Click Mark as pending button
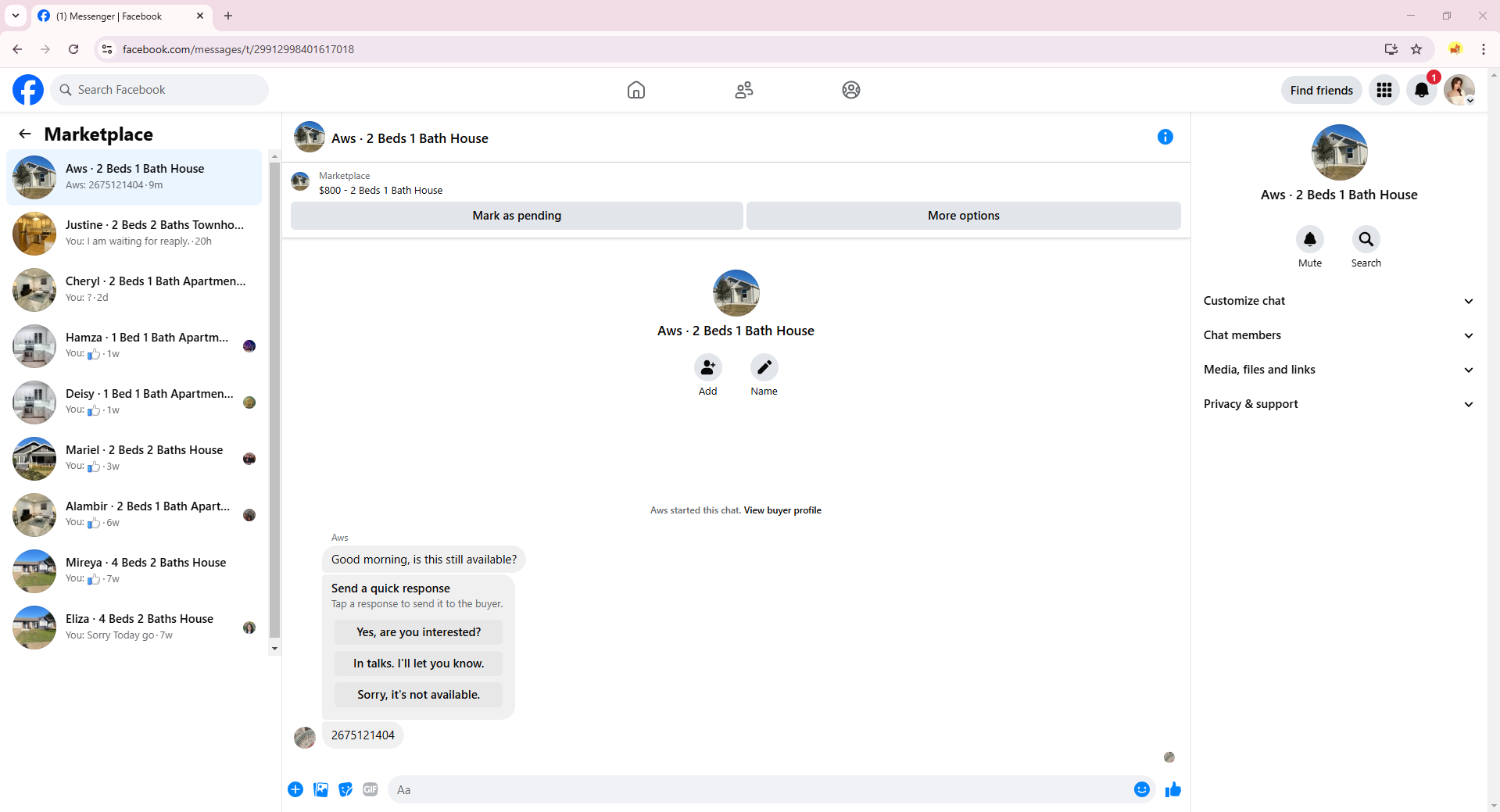Screen dimensions: 1500x812 [x=517, y=216]
